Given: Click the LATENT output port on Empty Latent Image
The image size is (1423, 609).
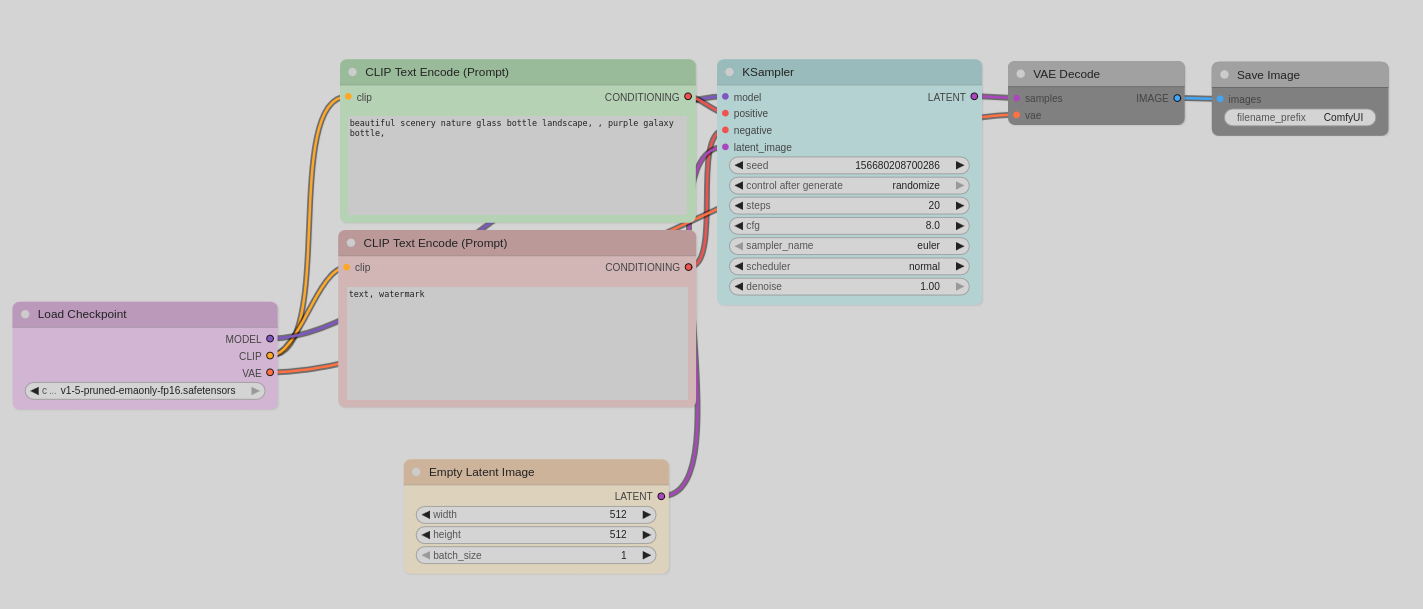Looking at the screenshot, I should (661, 496).
